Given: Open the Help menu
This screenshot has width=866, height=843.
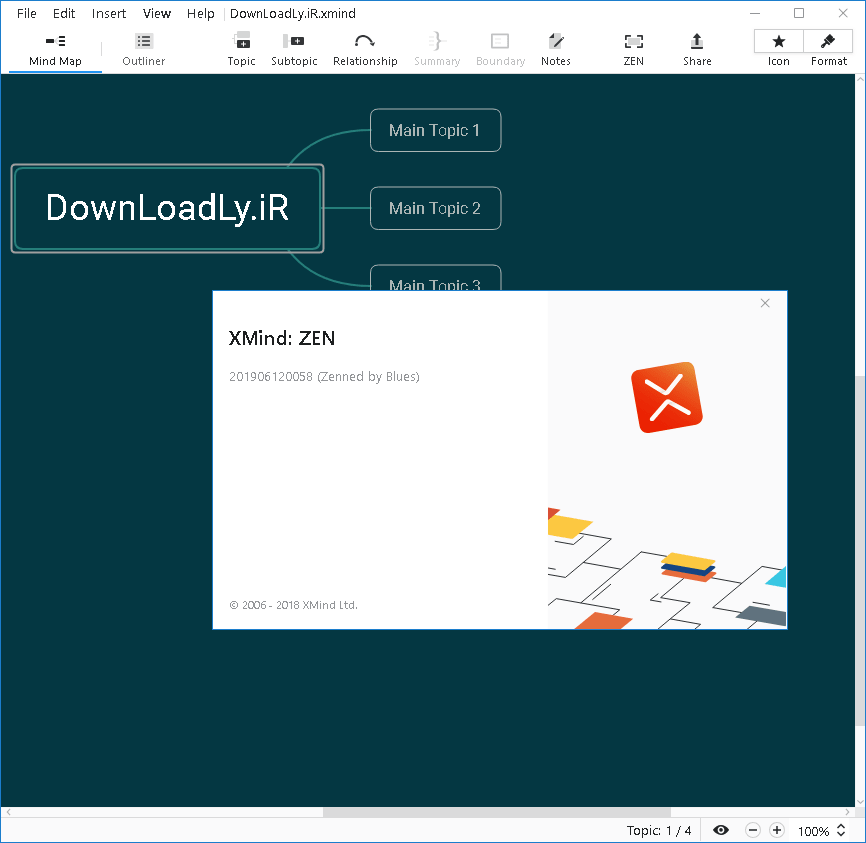Looking at the screenshot, I should point(200,14).
